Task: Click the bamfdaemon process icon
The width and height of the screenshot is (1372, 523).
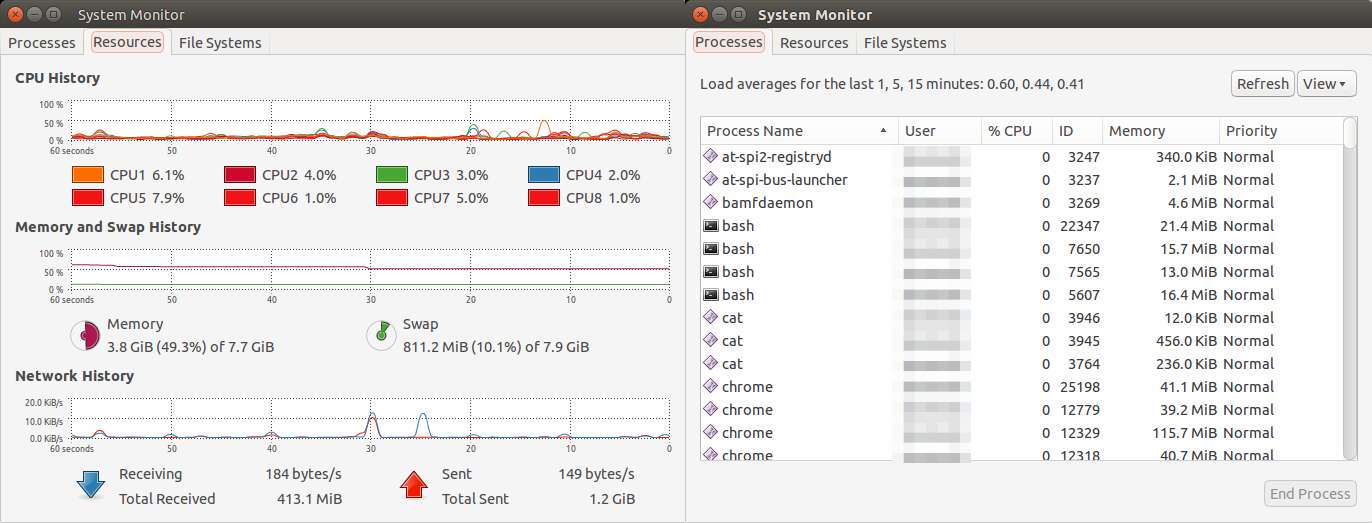Action: pyautogui.click(x=711, y=203)
